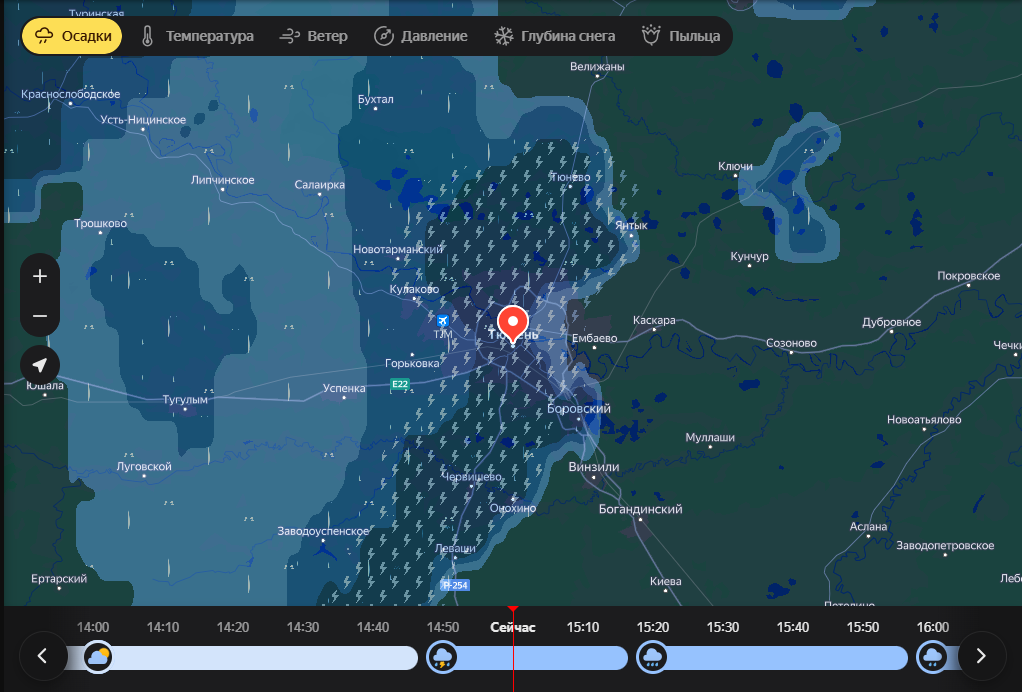Click the partly cloudy icon at 14:00
Viewport: 1022px width, 692px height.
(x=97, y=657)
